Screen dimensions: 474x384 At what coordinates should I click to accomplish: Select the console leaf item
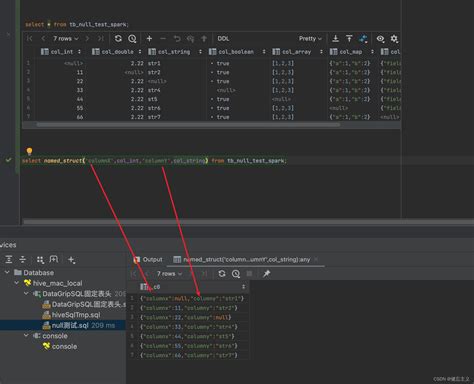point(60,346)
